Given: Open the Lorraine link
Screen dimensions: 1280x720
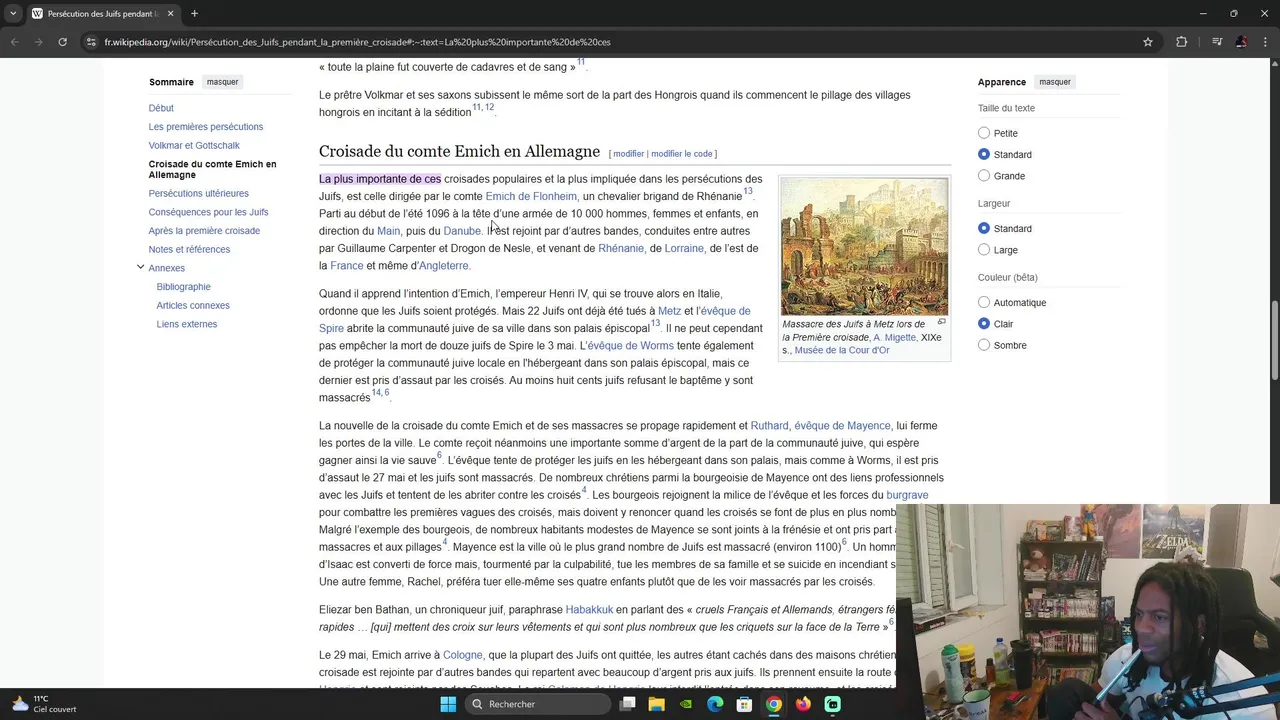Looking at the screenshot, I should 684,248.
